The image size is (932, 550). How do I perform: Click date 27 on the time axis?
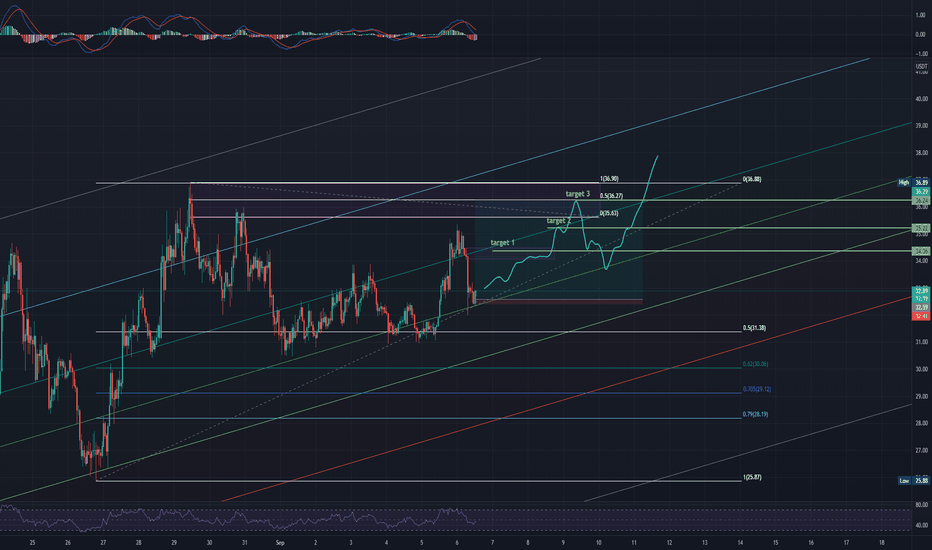(103, 542)
